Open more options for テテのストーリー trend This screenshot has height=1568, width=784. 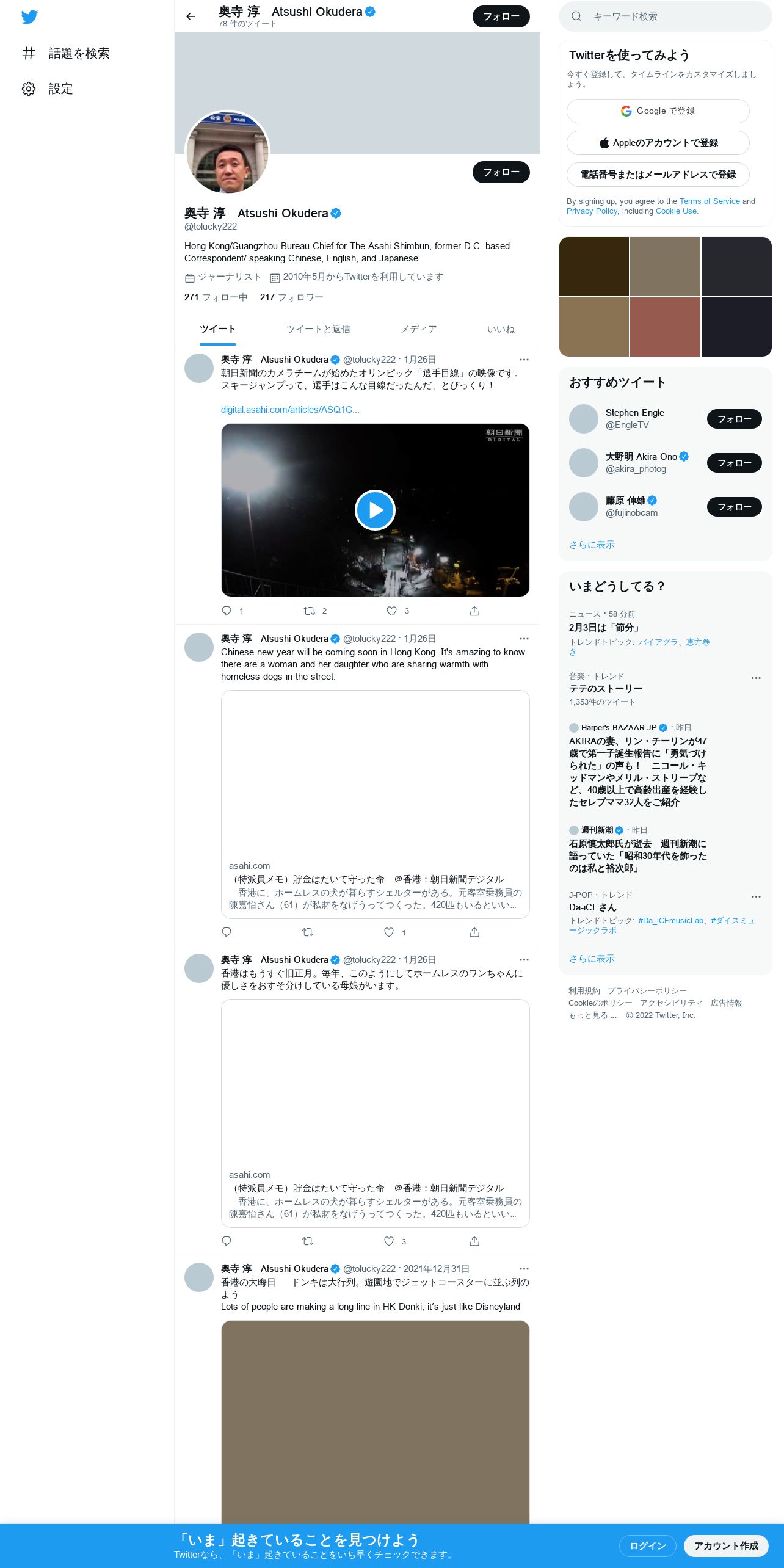(x=756, y=678)
